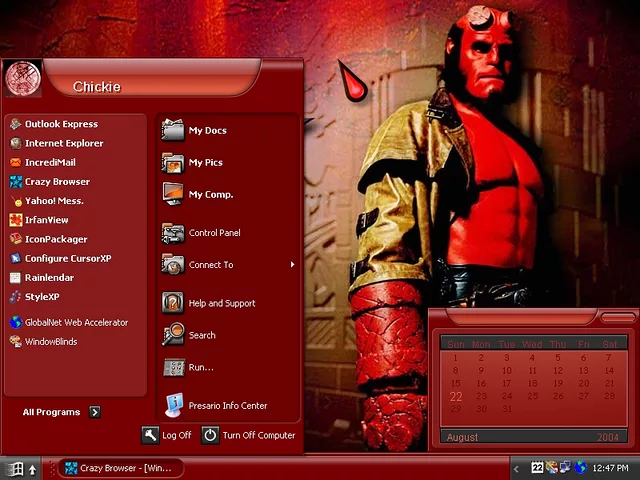The width and height of the screenshot is (640, 480).
Task: Click the StyleXP icon
Action: [16, 297]
